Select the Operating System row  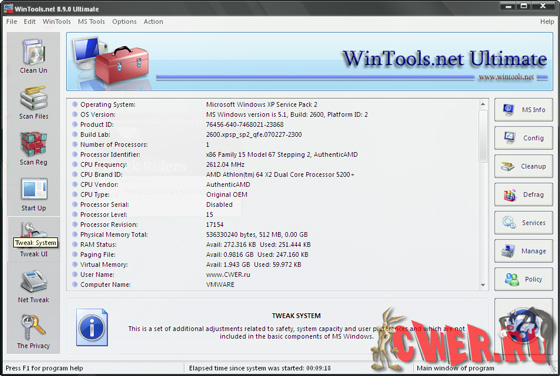(x=273, y=105)
